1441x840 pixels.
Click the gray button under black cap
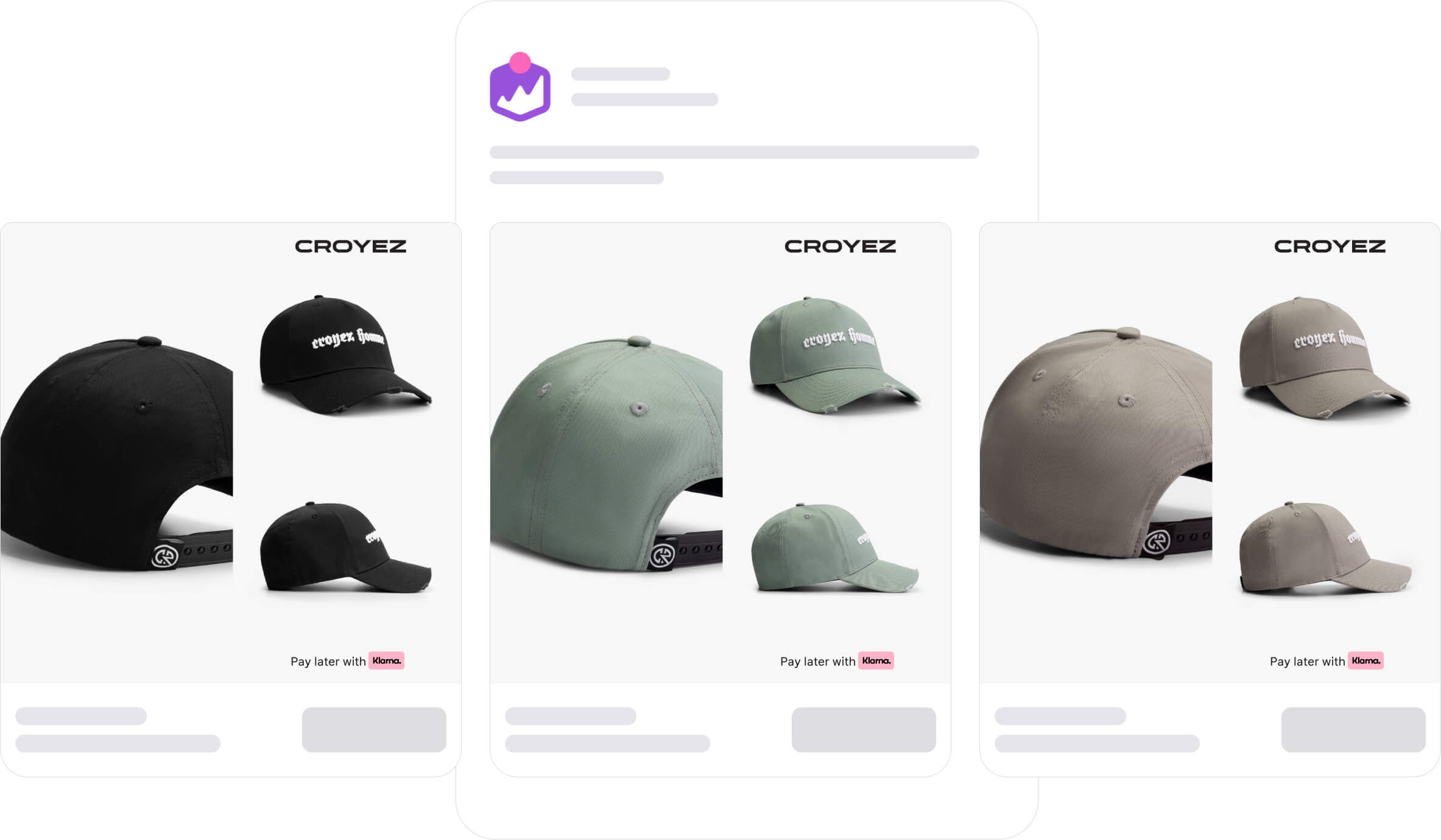point(374,729)
